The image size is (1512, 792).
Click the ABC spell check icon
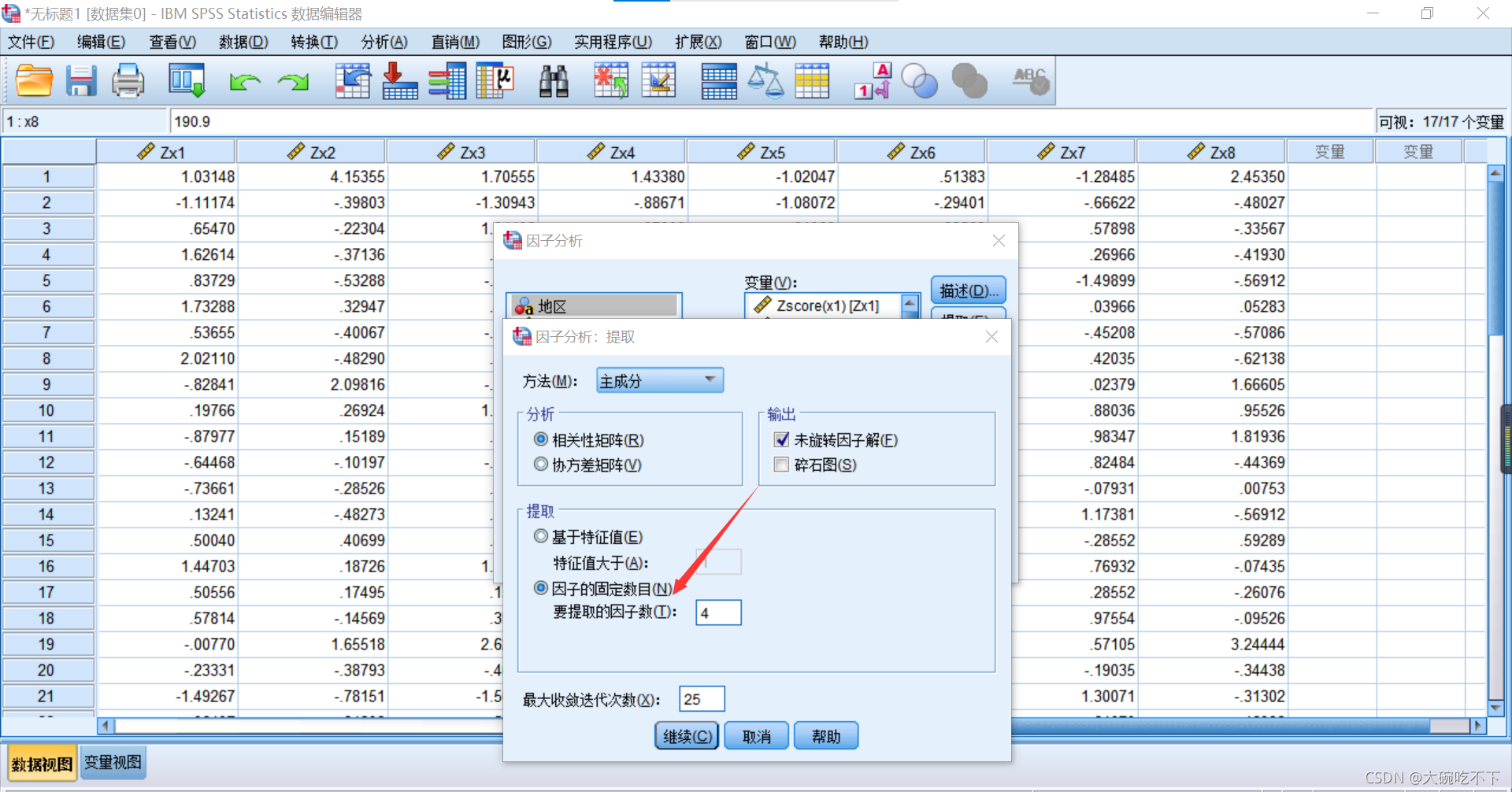(1031, 80)
